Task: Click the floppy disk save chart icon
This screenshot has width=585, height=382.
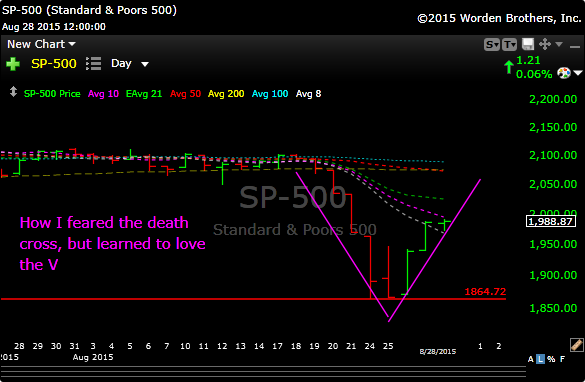Action: click(528, 44)
